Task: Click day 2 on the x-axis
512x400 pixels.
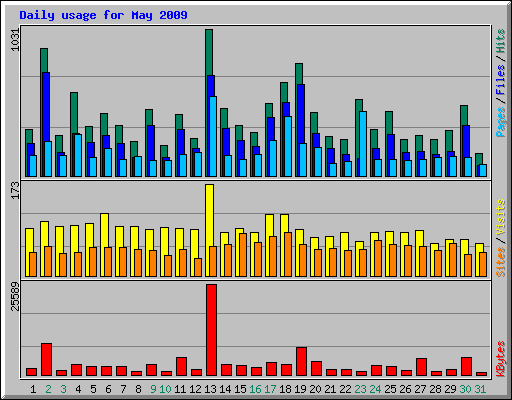Action: 48,389
